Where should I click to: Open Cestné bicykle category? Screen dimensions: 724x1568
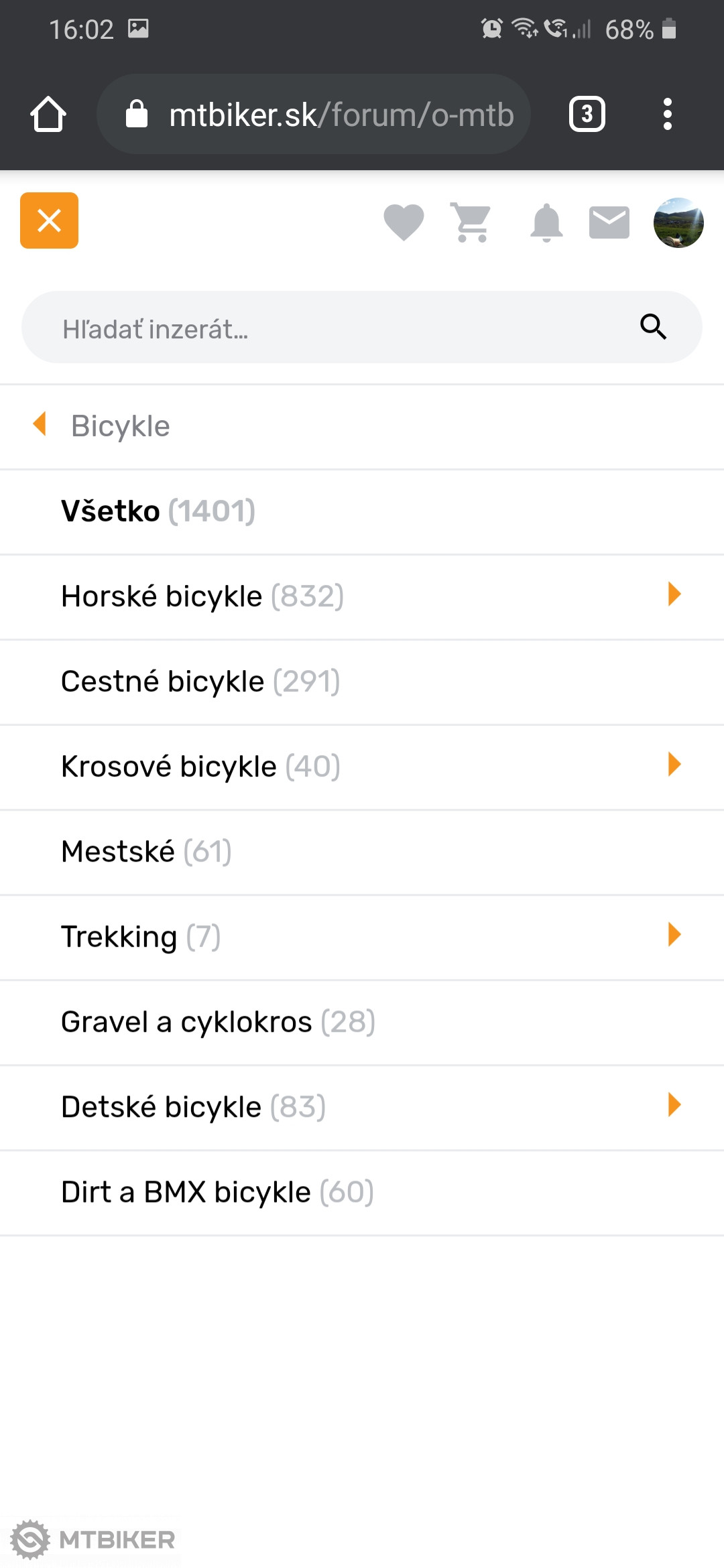[200, 681]
